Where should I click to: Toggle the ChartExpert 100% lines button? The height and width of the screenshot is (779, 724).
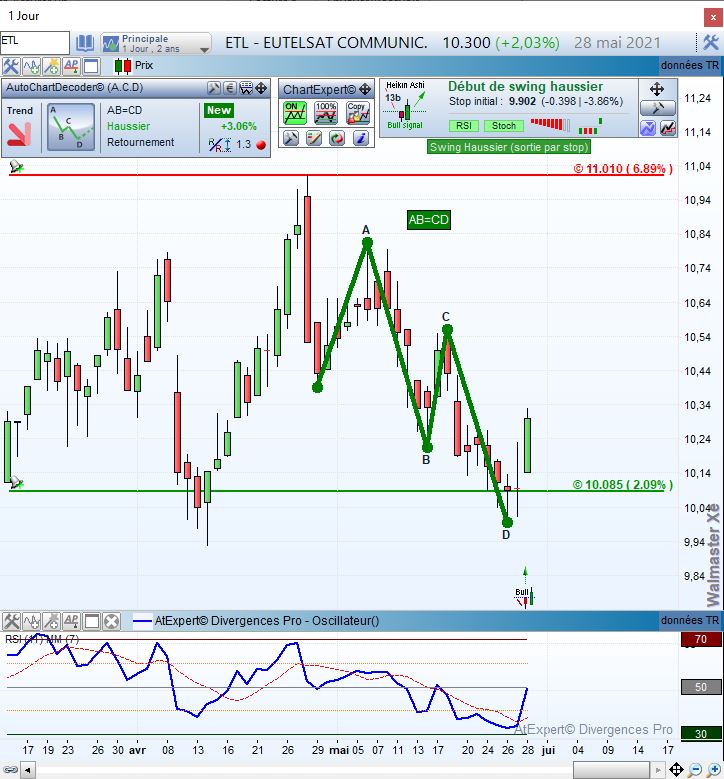pos(326,113)
